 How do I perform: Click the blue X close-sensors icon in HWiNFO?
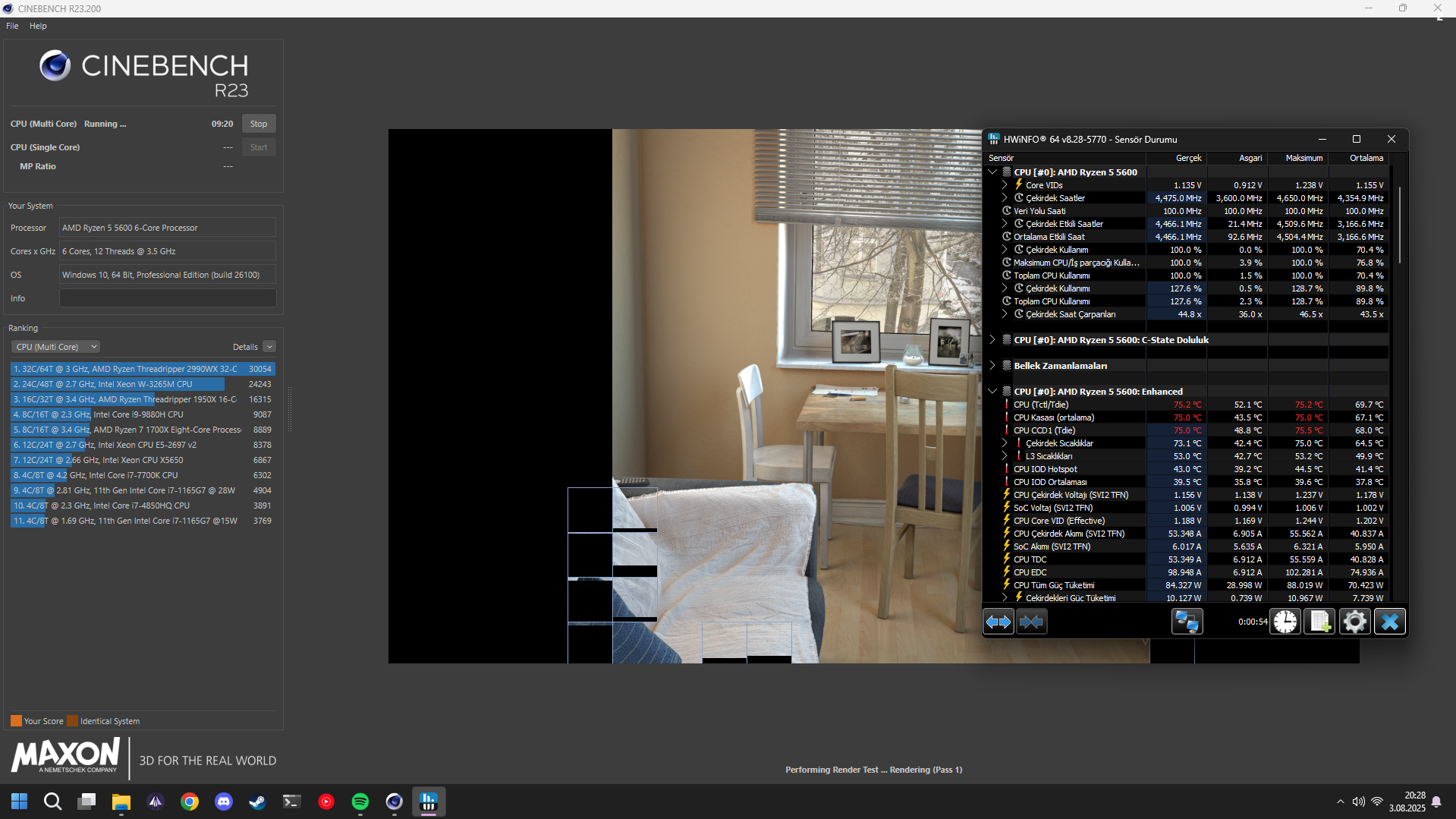tap(1390, 622)
